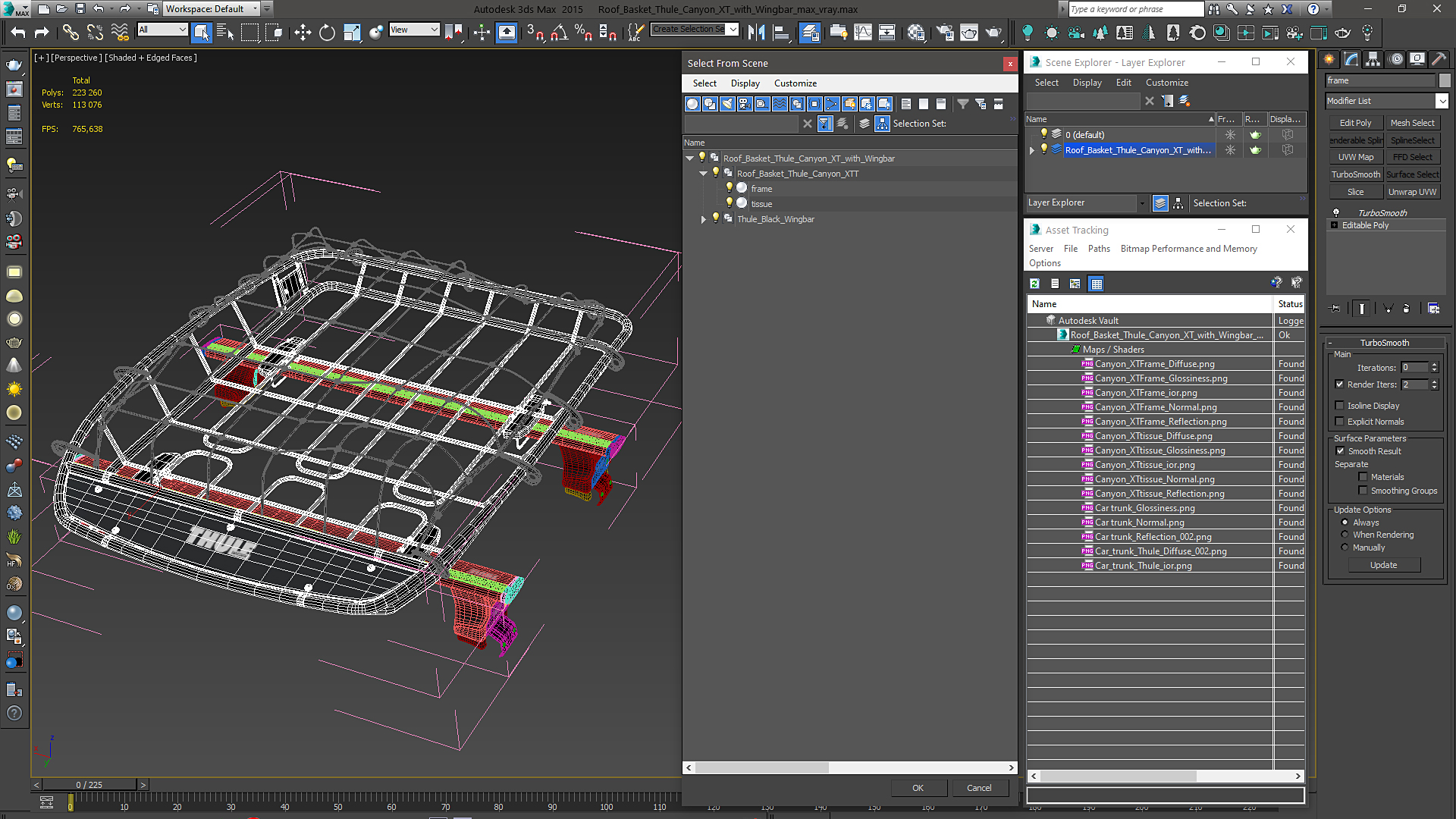Click the Redo arrow in main toolbar
Viewport: 1456px width, 819px height.
(42, 32)
